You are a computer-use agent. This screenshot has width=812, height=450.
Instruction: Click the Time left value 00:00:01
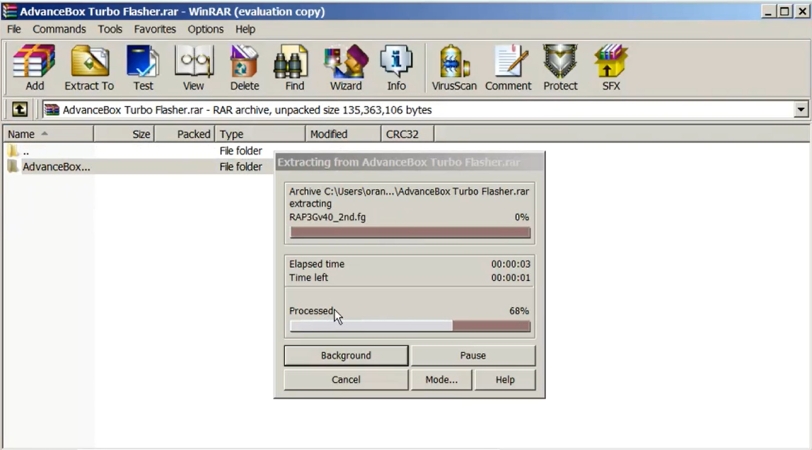click(x=511, y=278)
